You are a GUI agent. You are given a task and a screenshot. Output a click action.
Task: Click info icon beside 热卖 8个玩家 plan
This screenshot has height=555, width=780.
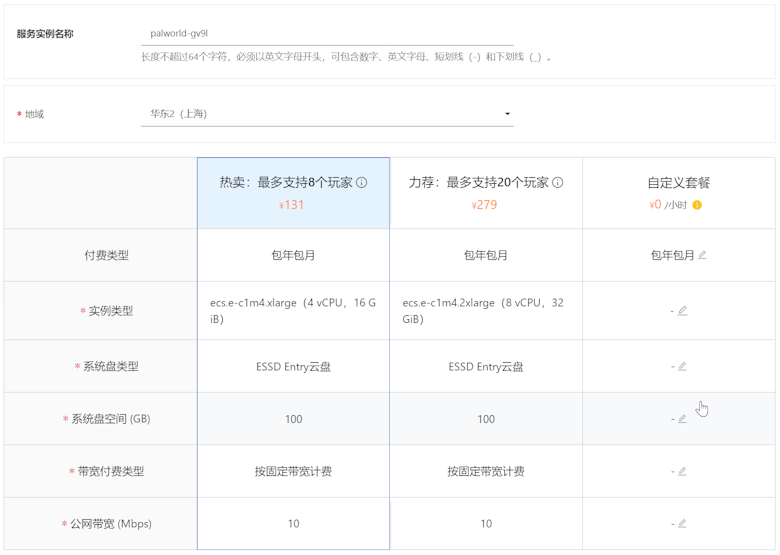[x=362, y=183]
